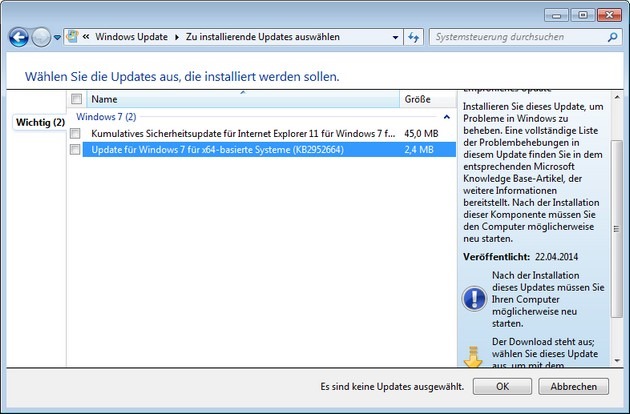Click the blue restart warning icon

(474, 298)
